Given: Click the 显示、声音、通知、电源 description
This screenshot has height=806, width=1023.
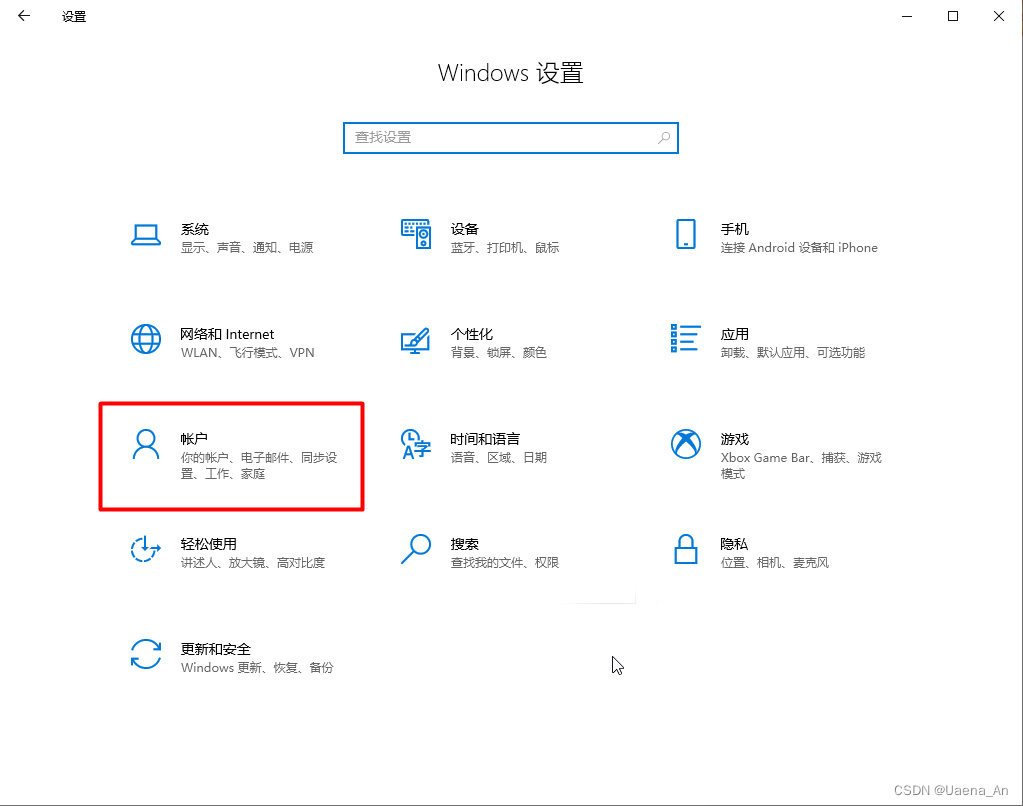Looking at the screenshot, I should [247, 247].
